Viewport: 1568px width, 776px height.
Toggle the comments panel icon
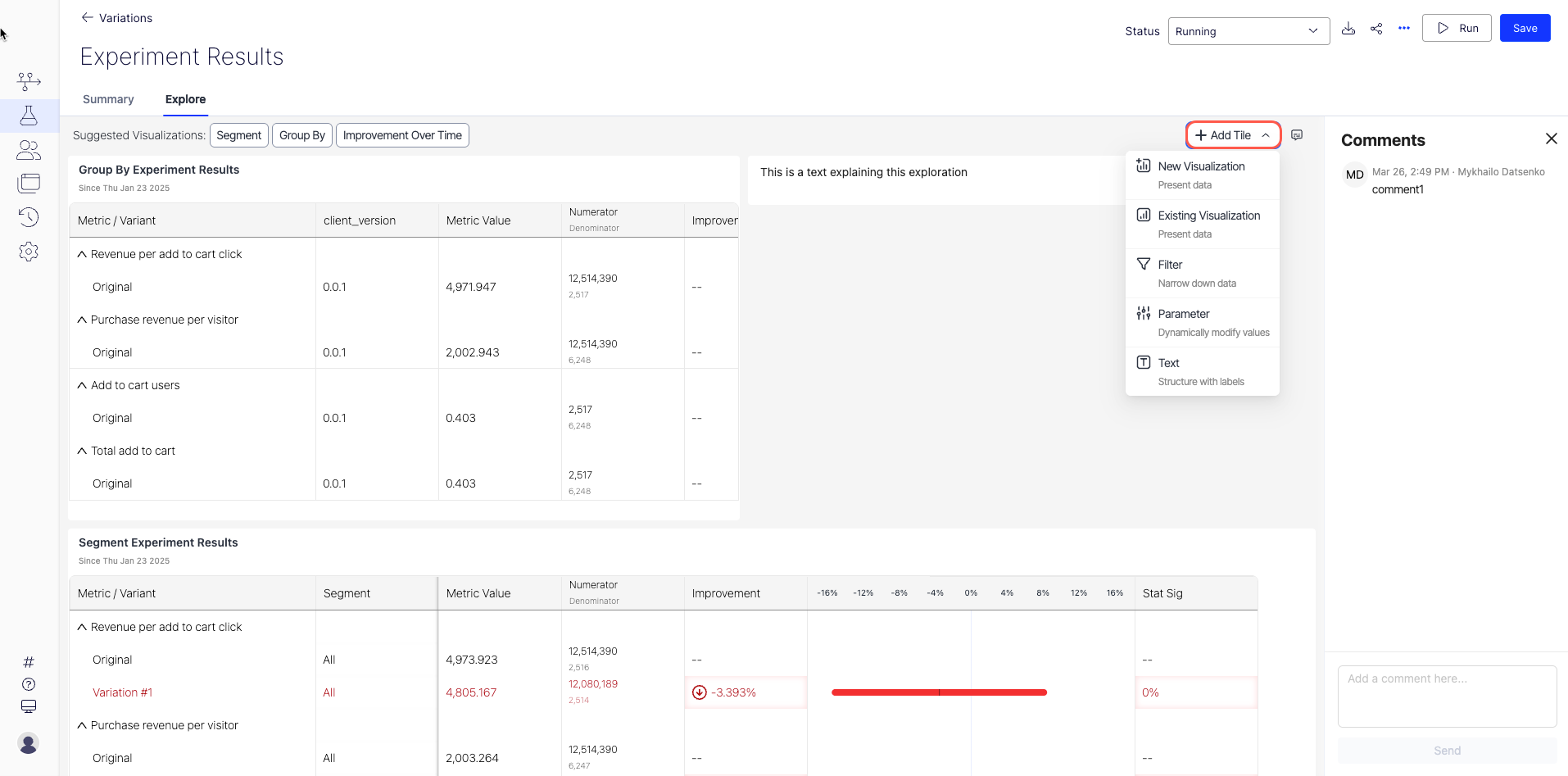tap(1297, 135)
